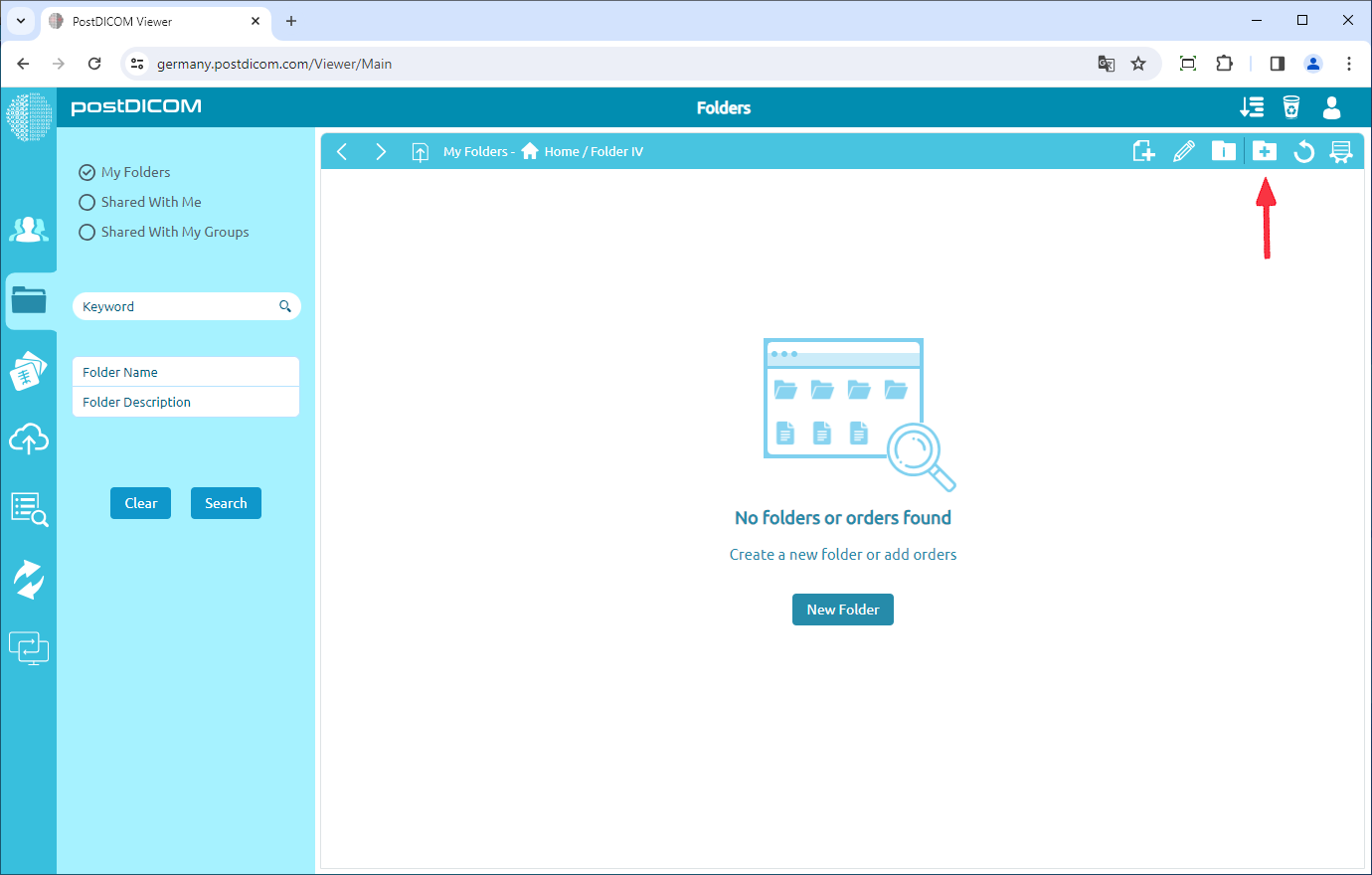Select the pencil edit icon in the toolbar
Image resolution: width=1372 pixels, height=875 pixels.
[x=1184, y=151]
